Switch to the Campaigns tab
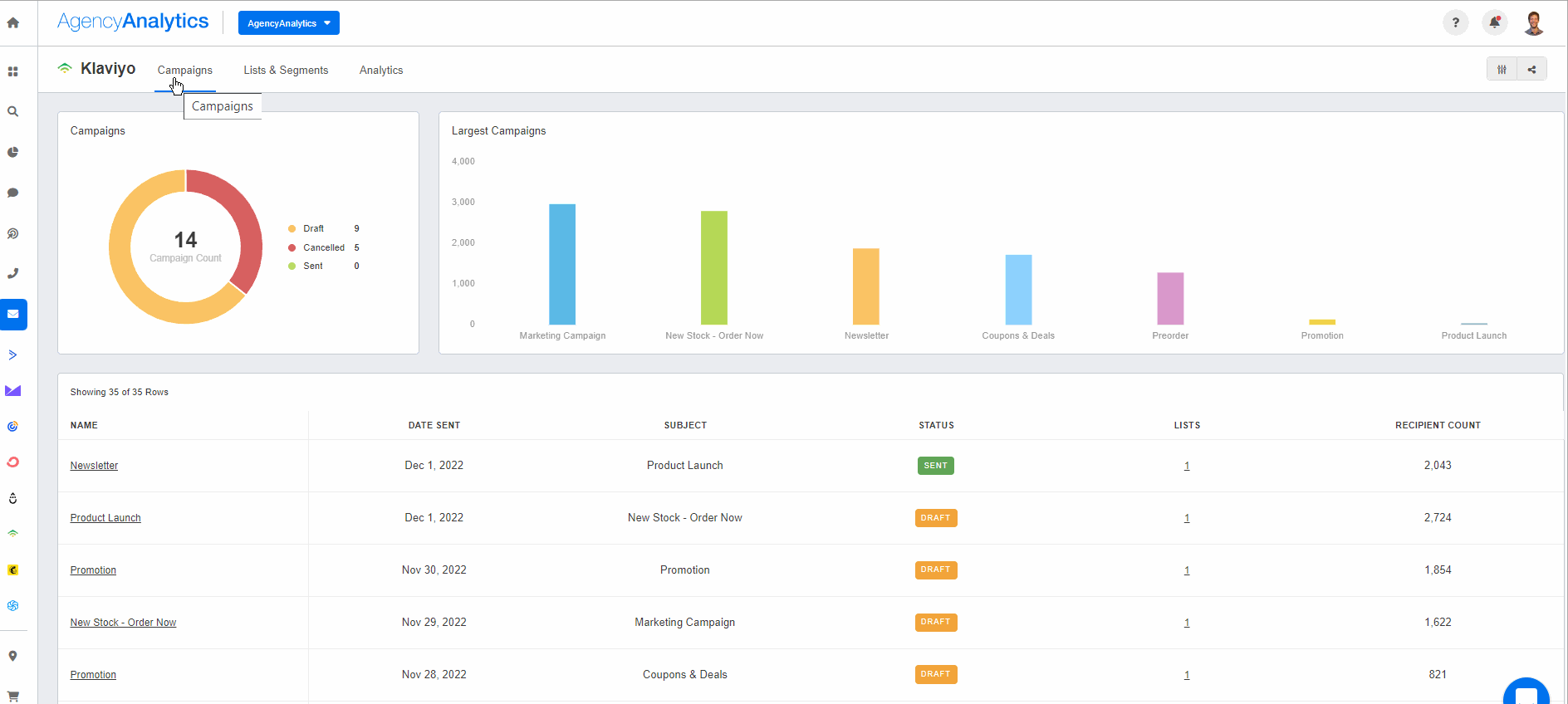Screen dimensions: 1568x704 185,71
